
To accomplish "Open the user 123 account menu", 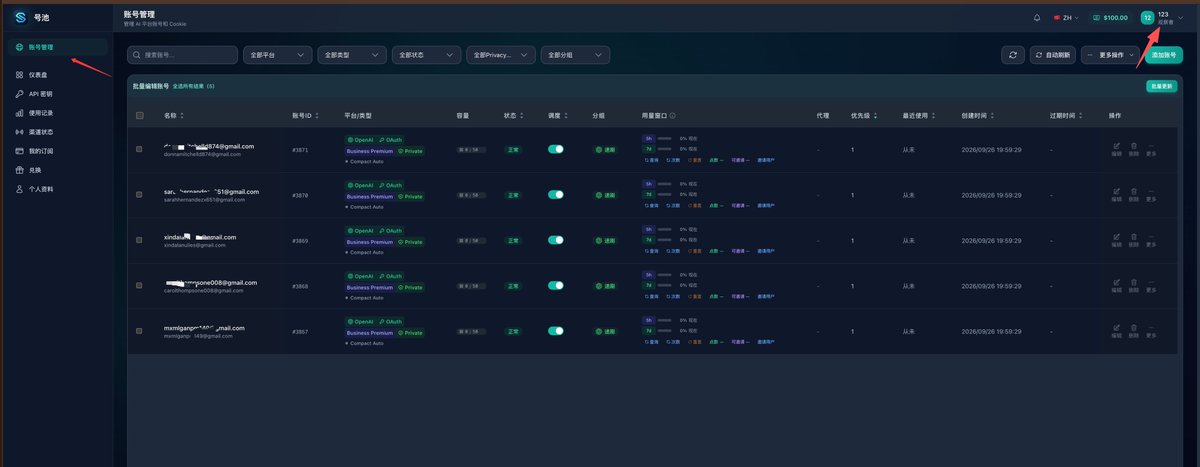I will 1162,17.
